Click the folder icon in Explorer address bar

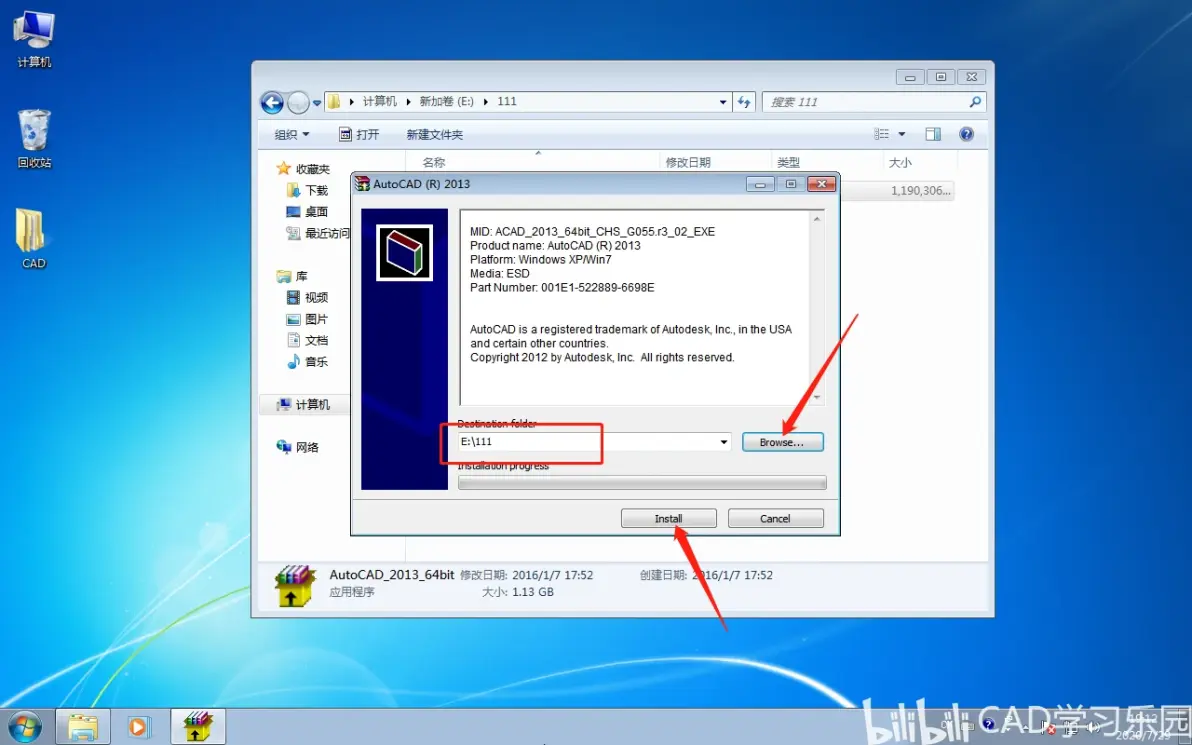coord(334,102)
